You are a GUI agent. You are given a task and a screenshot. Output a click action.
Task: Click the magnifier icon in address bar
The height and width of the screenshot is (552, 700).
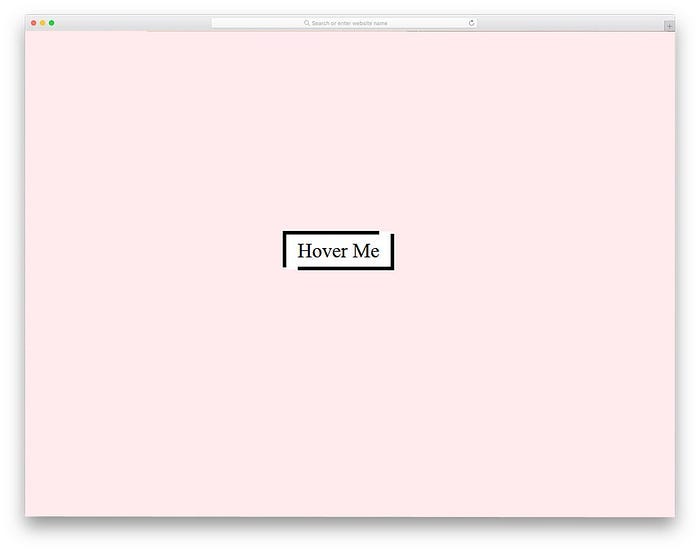[x=307, y=23]
